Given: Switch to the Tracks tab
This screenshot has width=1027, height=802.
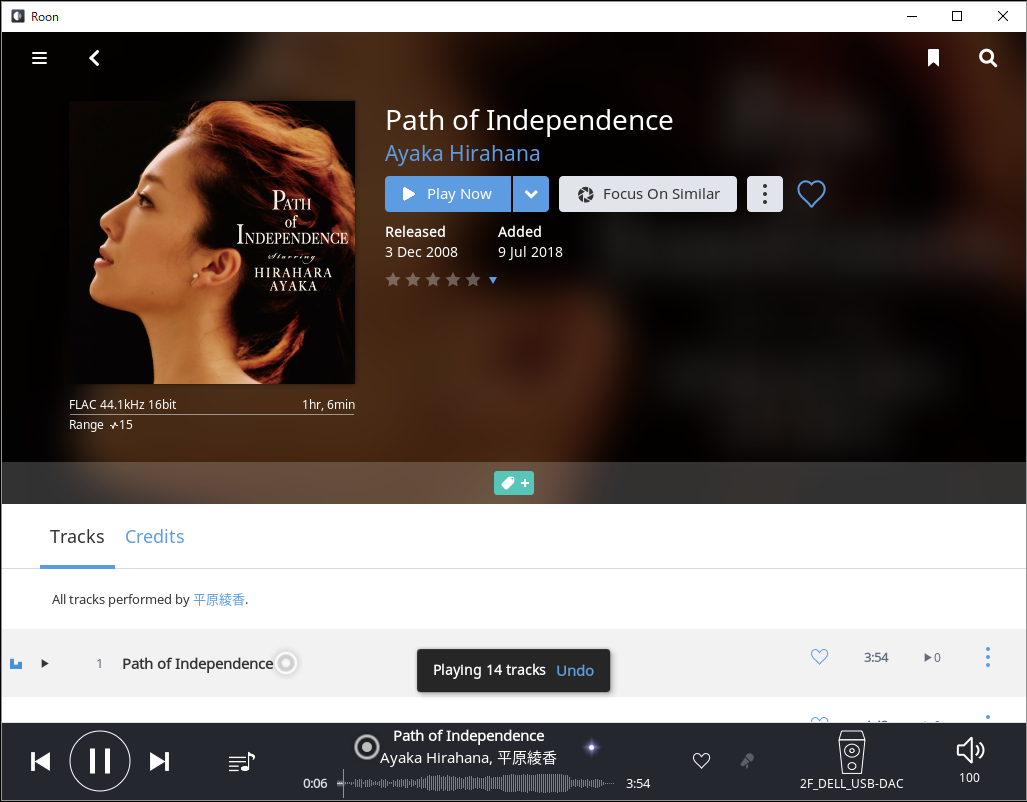Looking at the screenshot, I should tap(77, 537).
